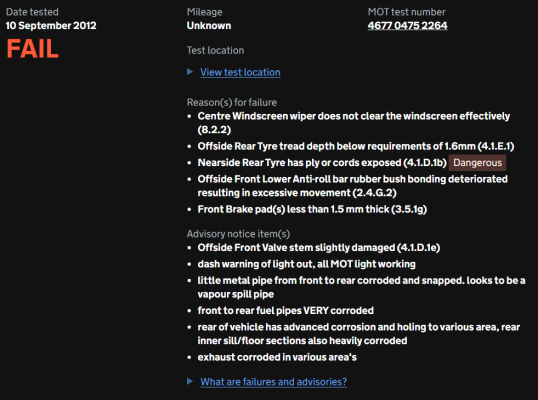Open What are failures and advisories link
This screenshot has width=538, height=400.
273,382
